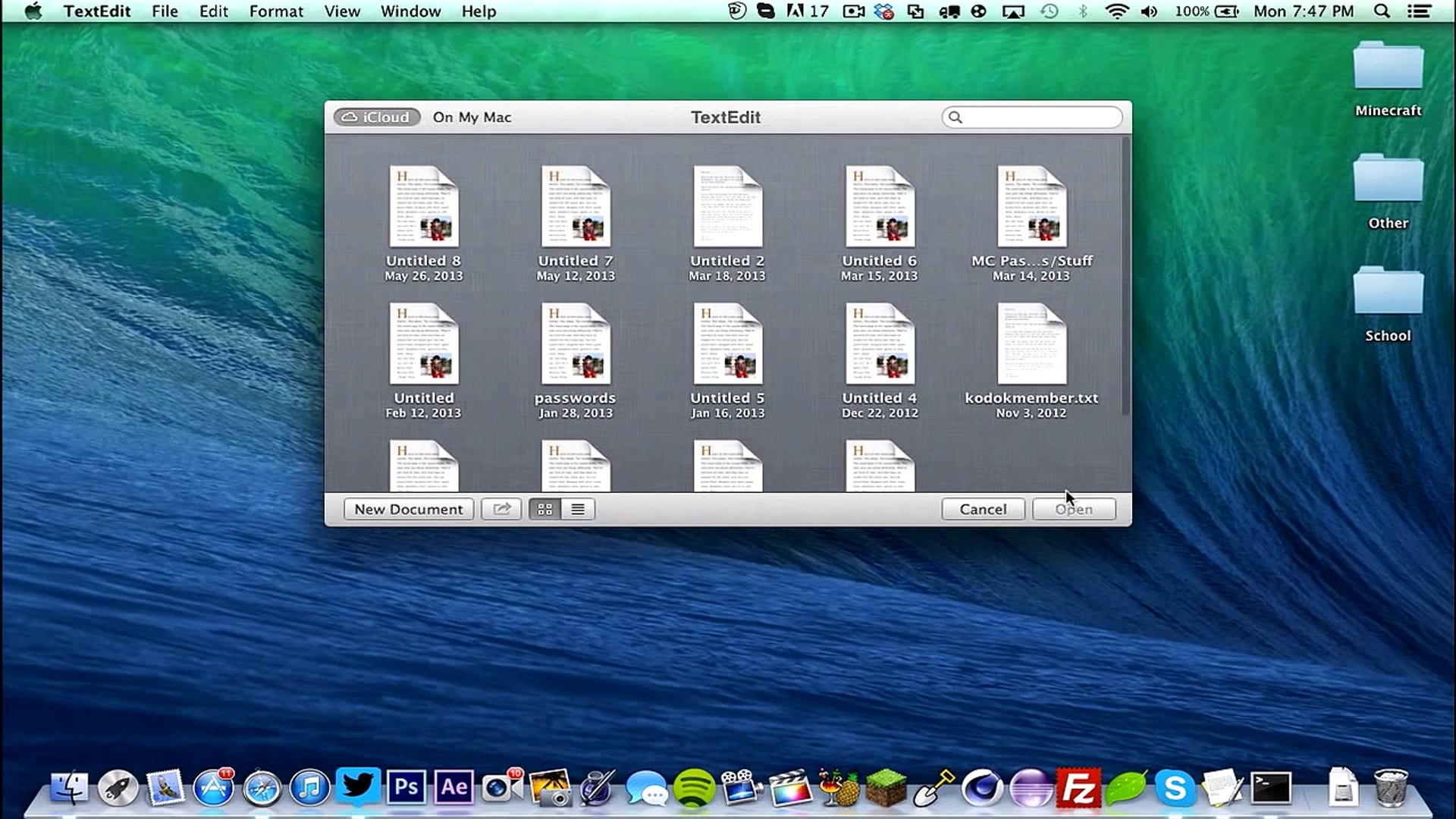This screenshot has width=1456, height=819.
Task: Click the document browser scrollbar
Action: [x=1125, y=277]
